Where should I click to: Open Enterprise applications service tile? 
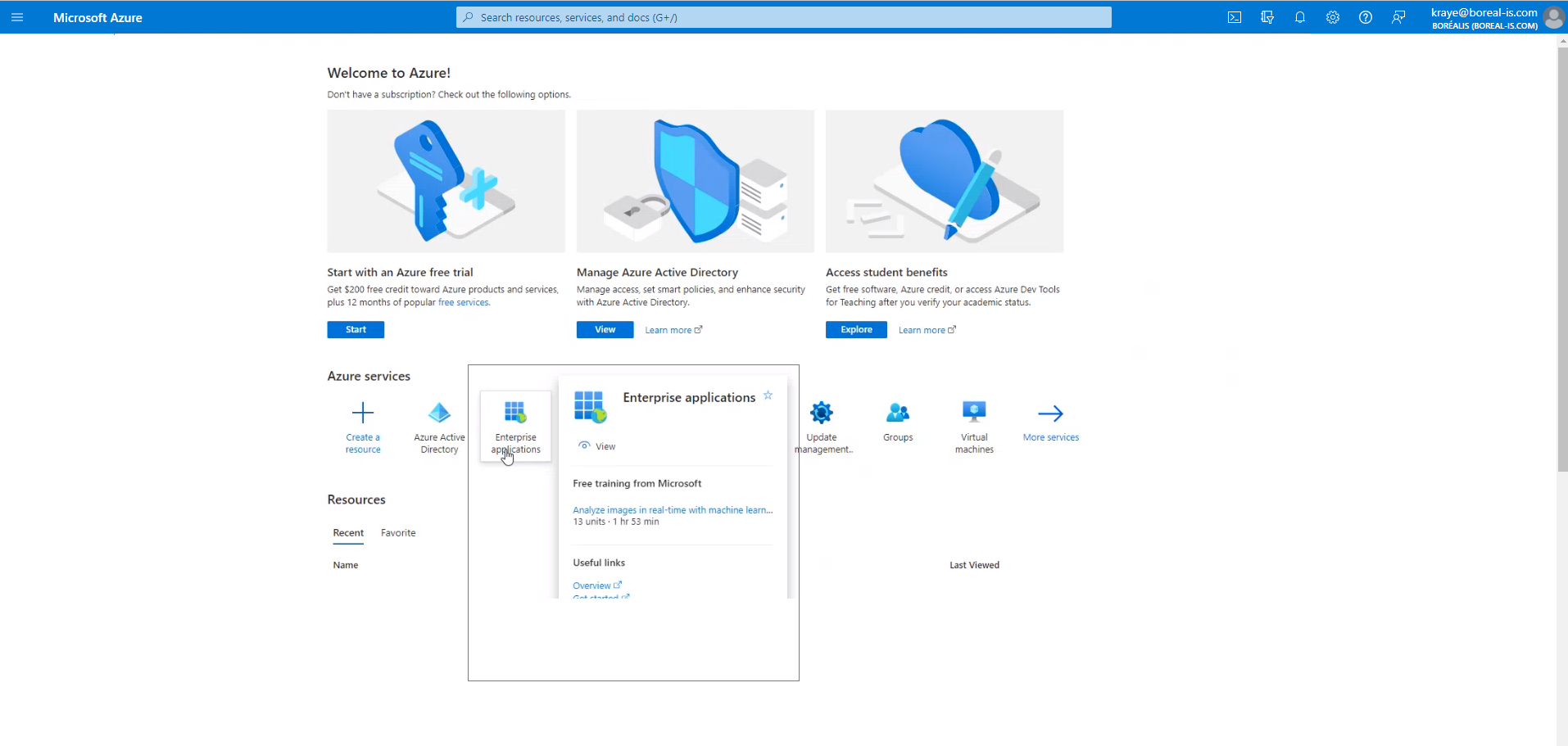point(516,427)
